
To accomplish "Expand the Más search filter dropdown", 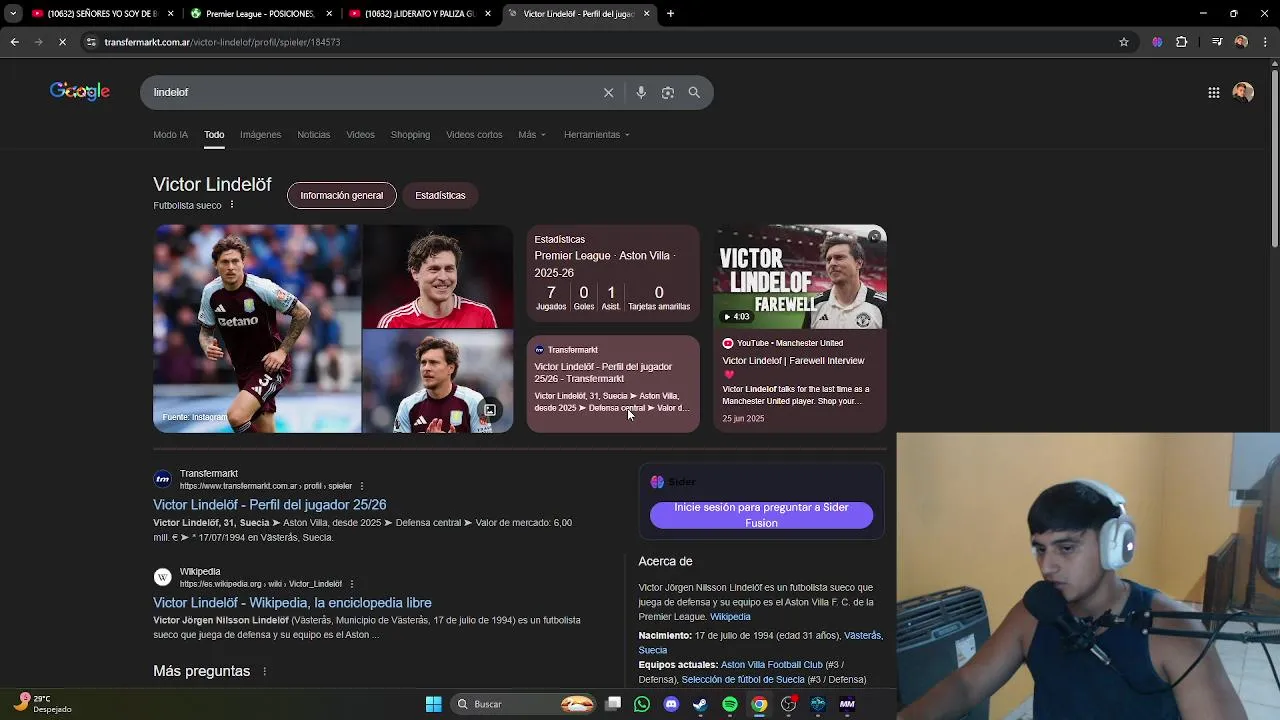I will [x=532, y=135].
